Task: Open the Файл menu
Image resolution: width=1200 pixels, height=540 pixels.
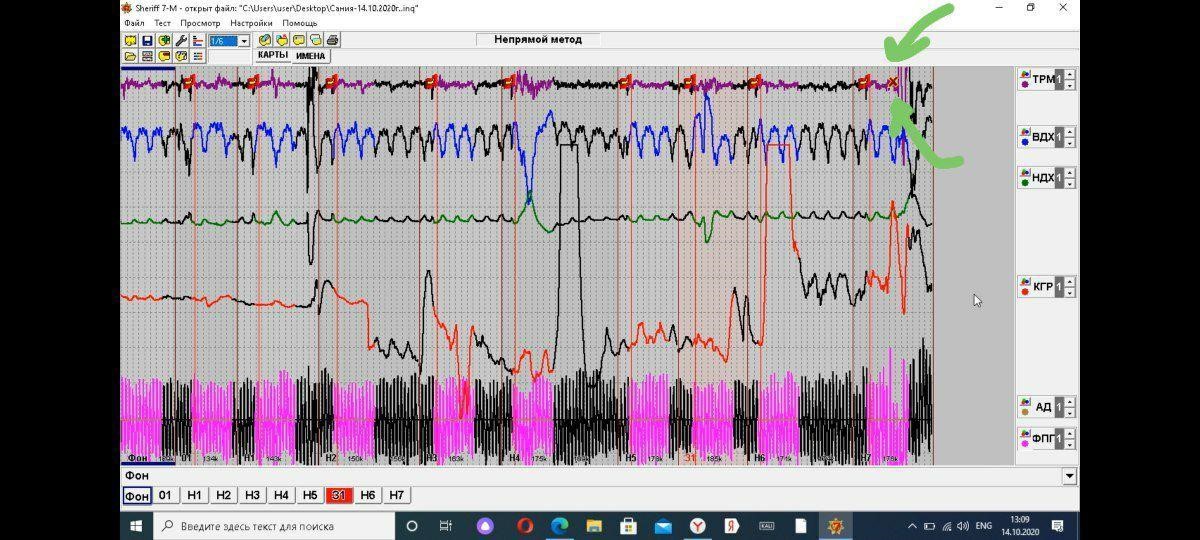Action: (x=134, y=23)
